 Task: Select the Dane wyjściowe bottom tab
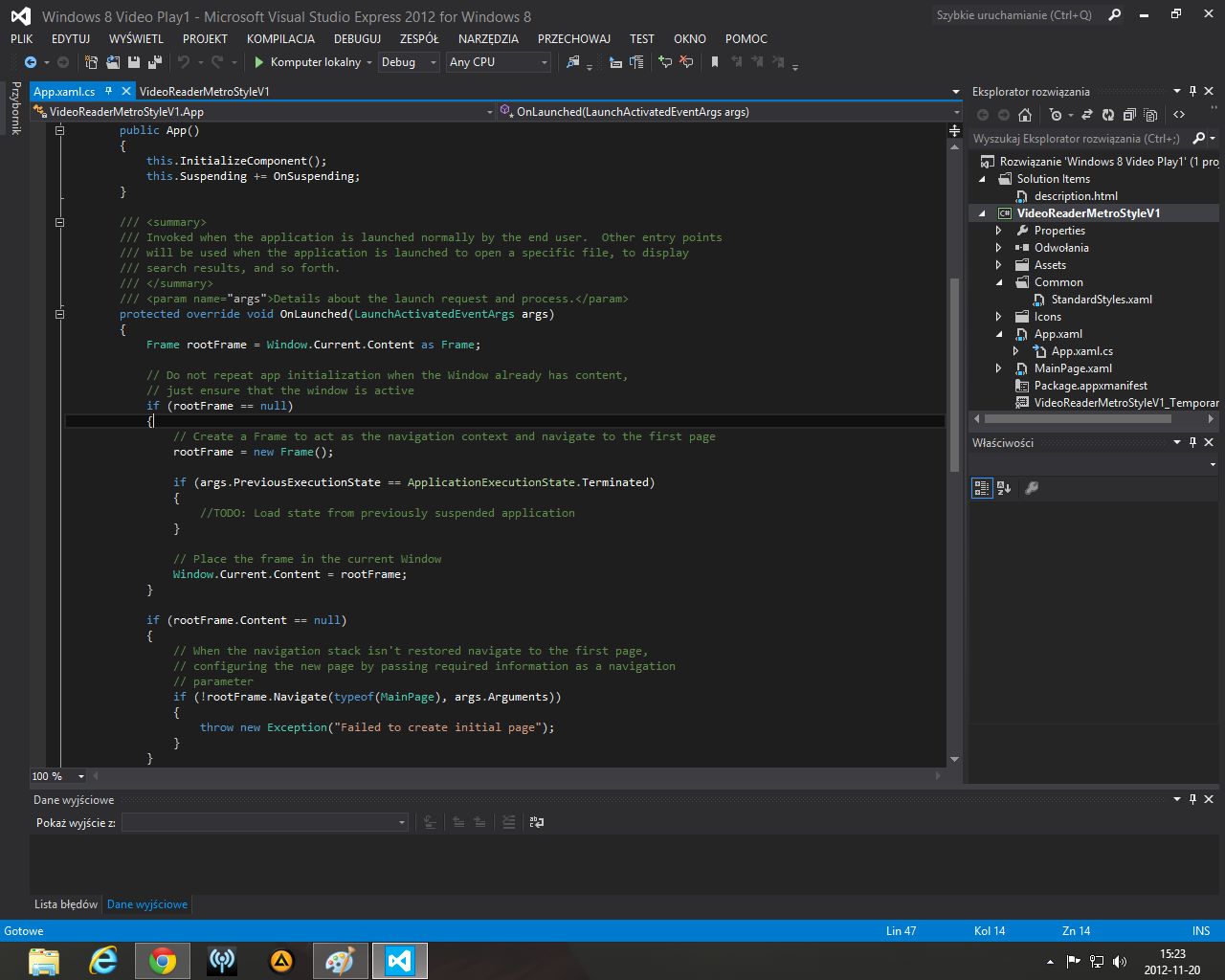tap(147, 903)
